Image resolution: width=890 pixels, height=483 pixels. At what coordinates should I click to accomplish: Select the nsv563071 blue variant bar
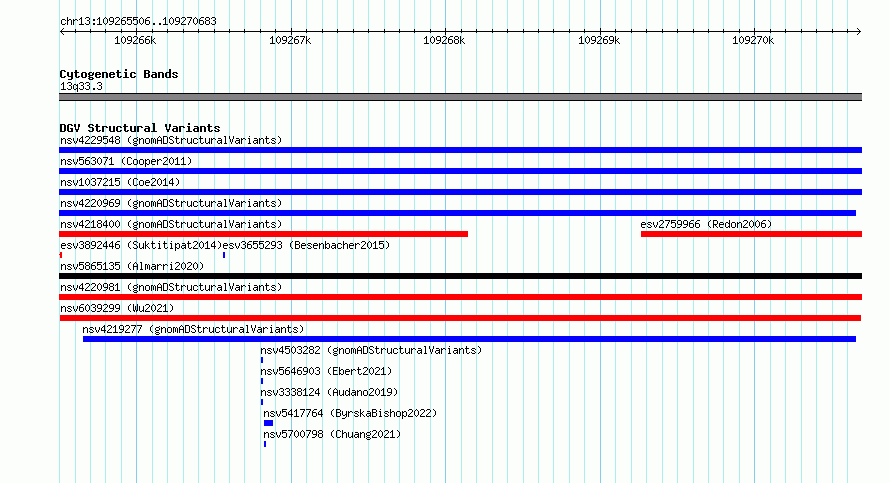(460, 171)
